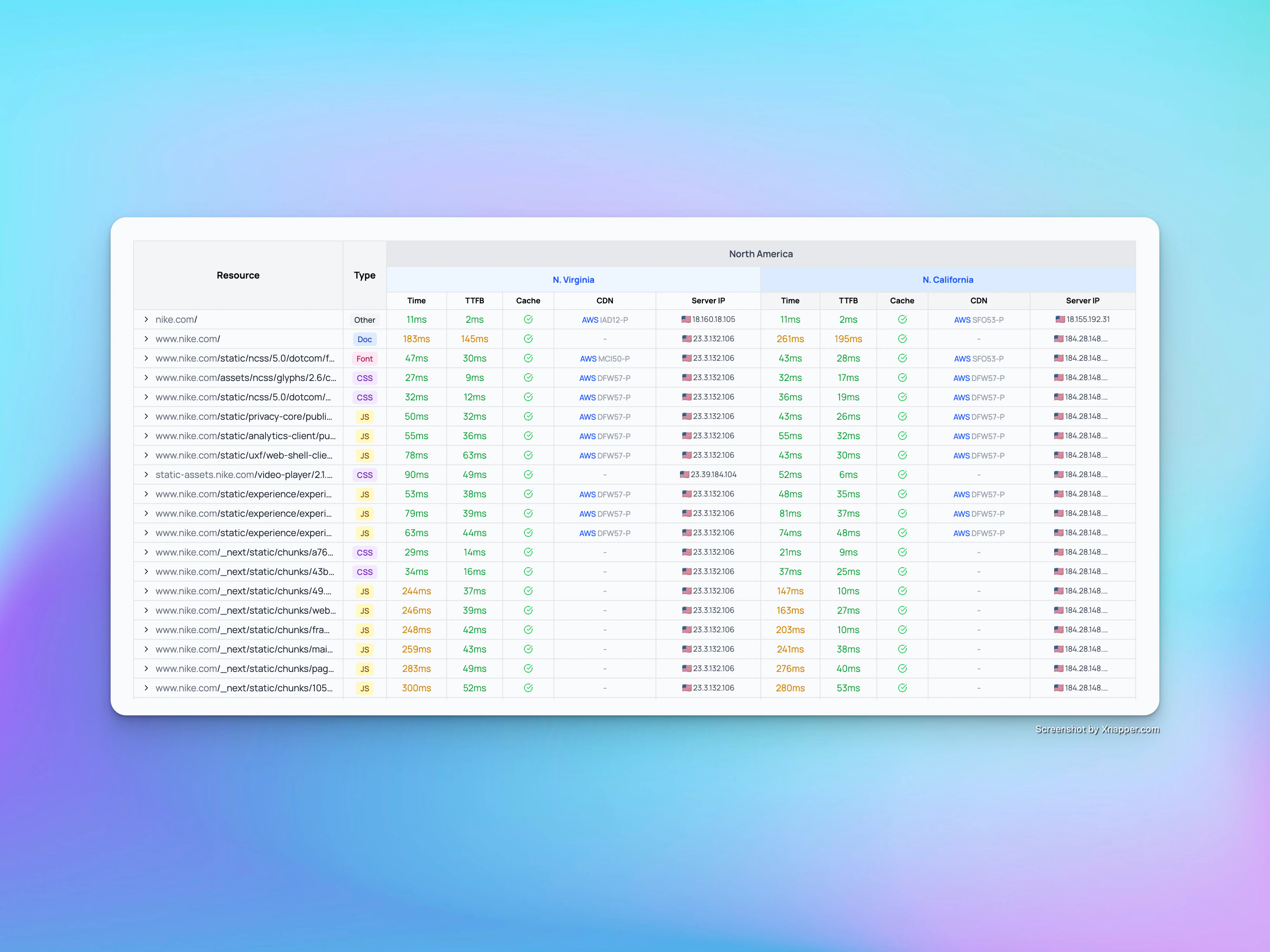Click AWS MCI50-P CDN link
The image size is (1270, 952).
[x=605, y=359]
